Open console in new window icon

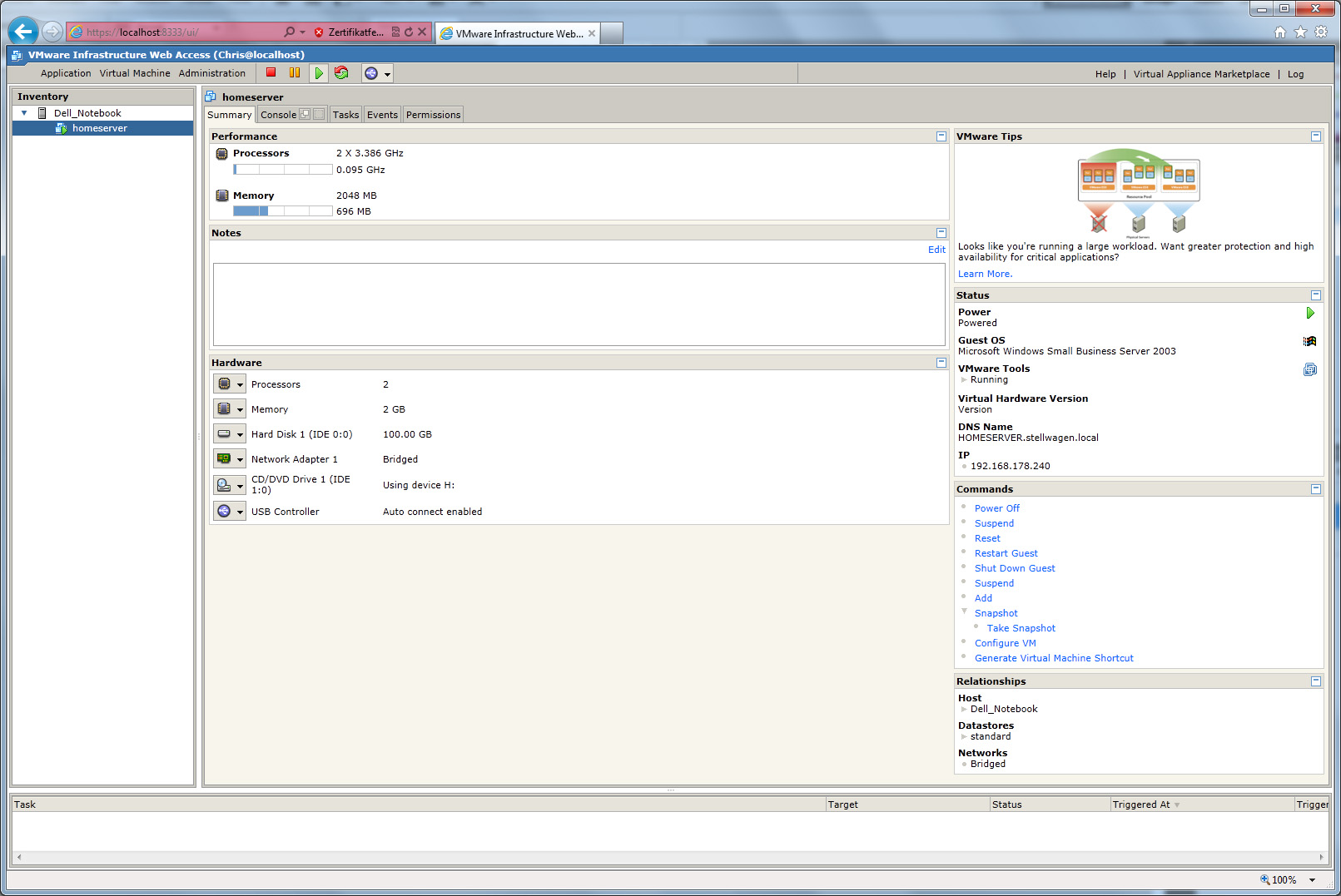tap(305, 115)
